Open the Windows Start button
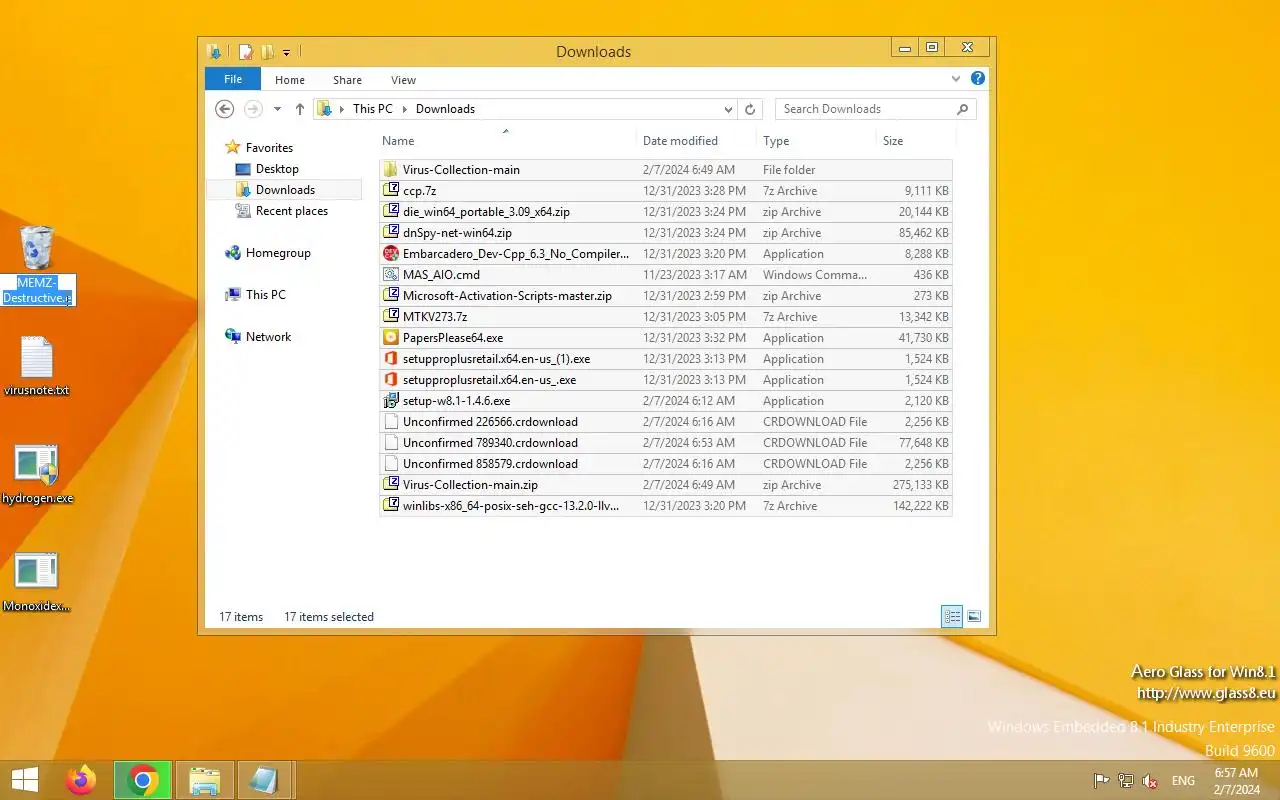Screen dimensions: 1280x800 pyautogui.click(x=25, y=780)
